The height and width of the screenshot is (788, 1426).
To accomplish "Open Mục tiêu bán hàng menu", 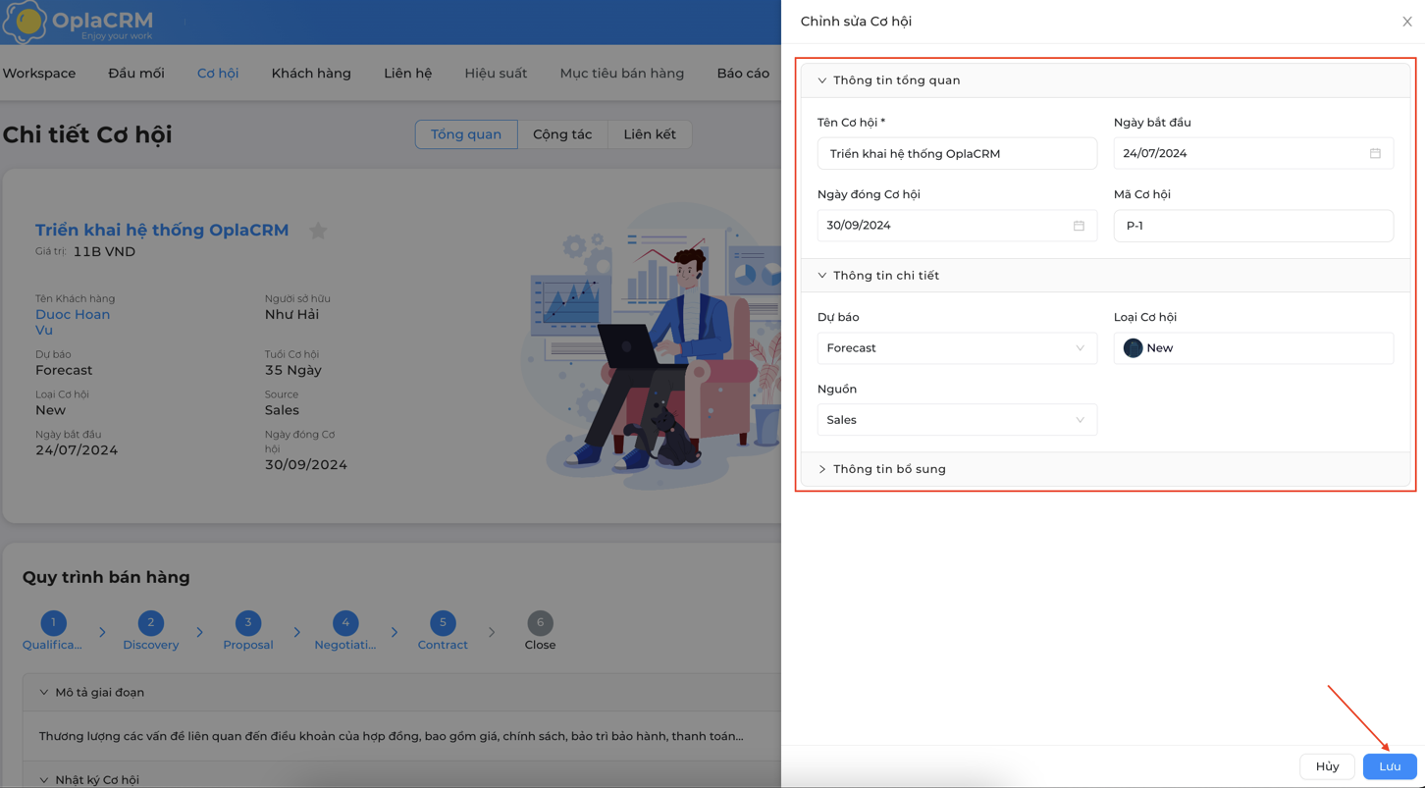I will tap(622, 73).
